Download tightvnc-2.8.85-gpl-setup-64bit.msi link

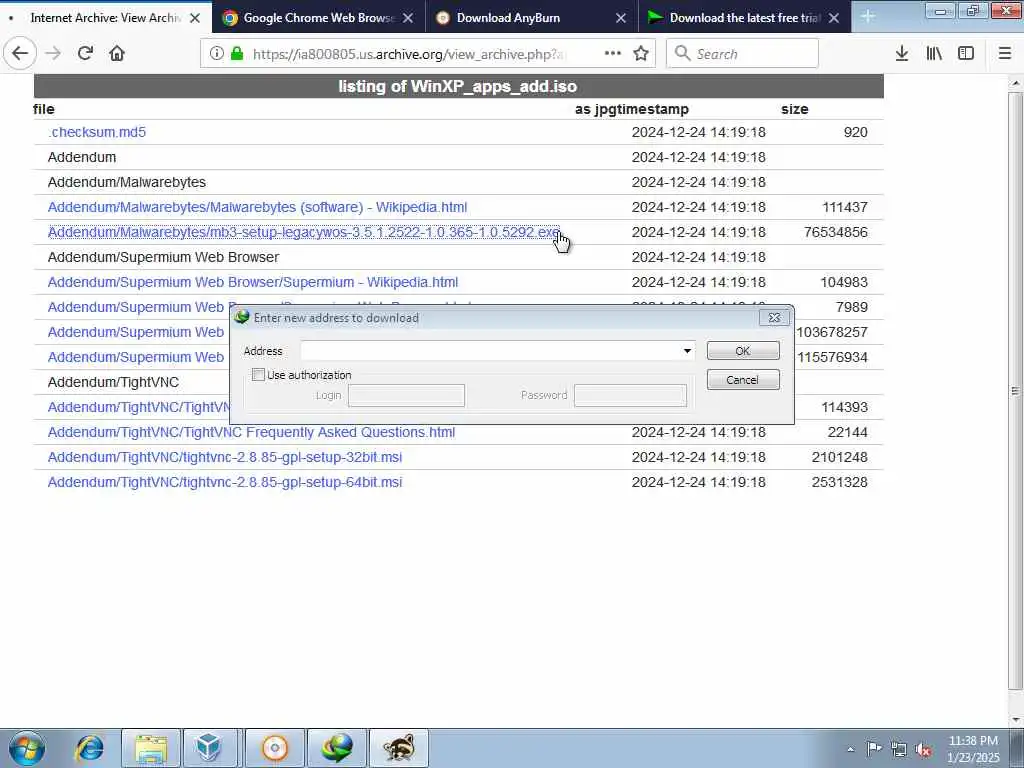[225, 482]
